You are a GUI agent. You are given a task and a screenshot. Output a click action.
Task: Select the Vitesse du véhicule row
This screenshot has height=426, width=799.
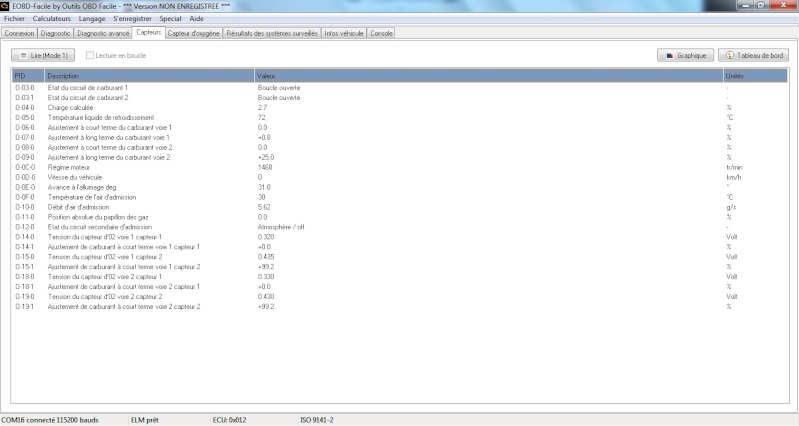(x=400, y=177)
